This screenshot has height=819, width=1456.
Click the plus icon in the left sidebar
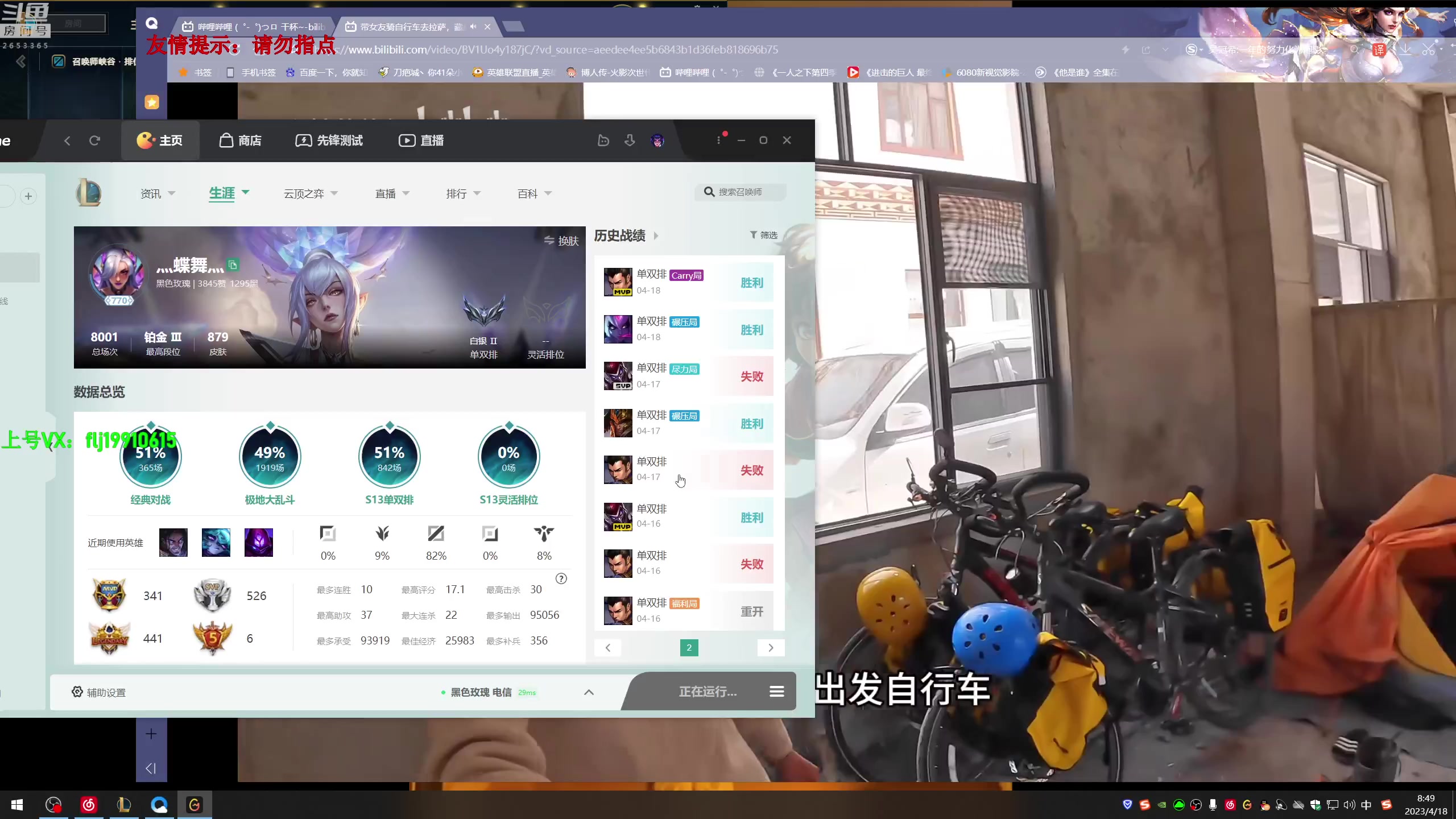click(28, 196)
